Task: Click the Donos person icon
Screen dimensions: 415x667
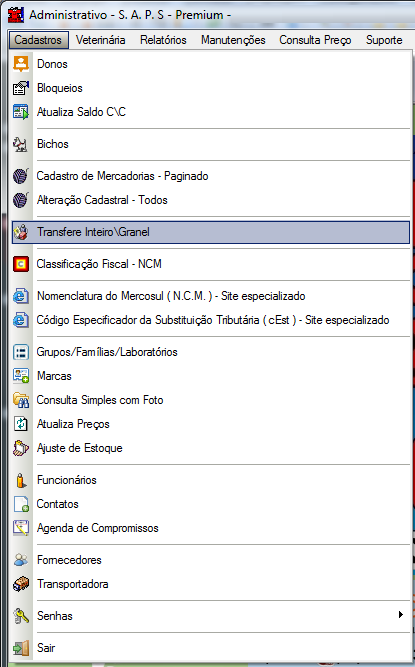Action: (x=21, y=64)
